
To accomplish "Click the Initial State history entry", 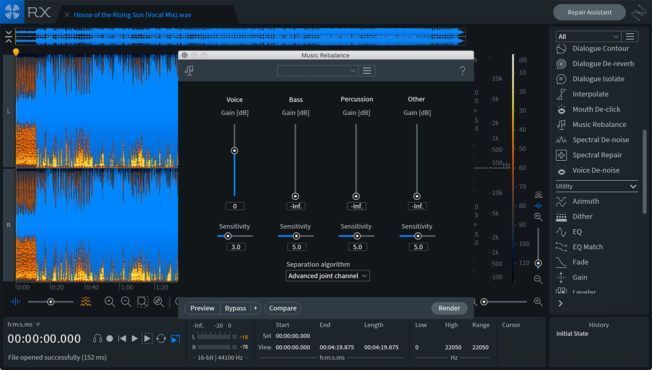I will 572,334.
